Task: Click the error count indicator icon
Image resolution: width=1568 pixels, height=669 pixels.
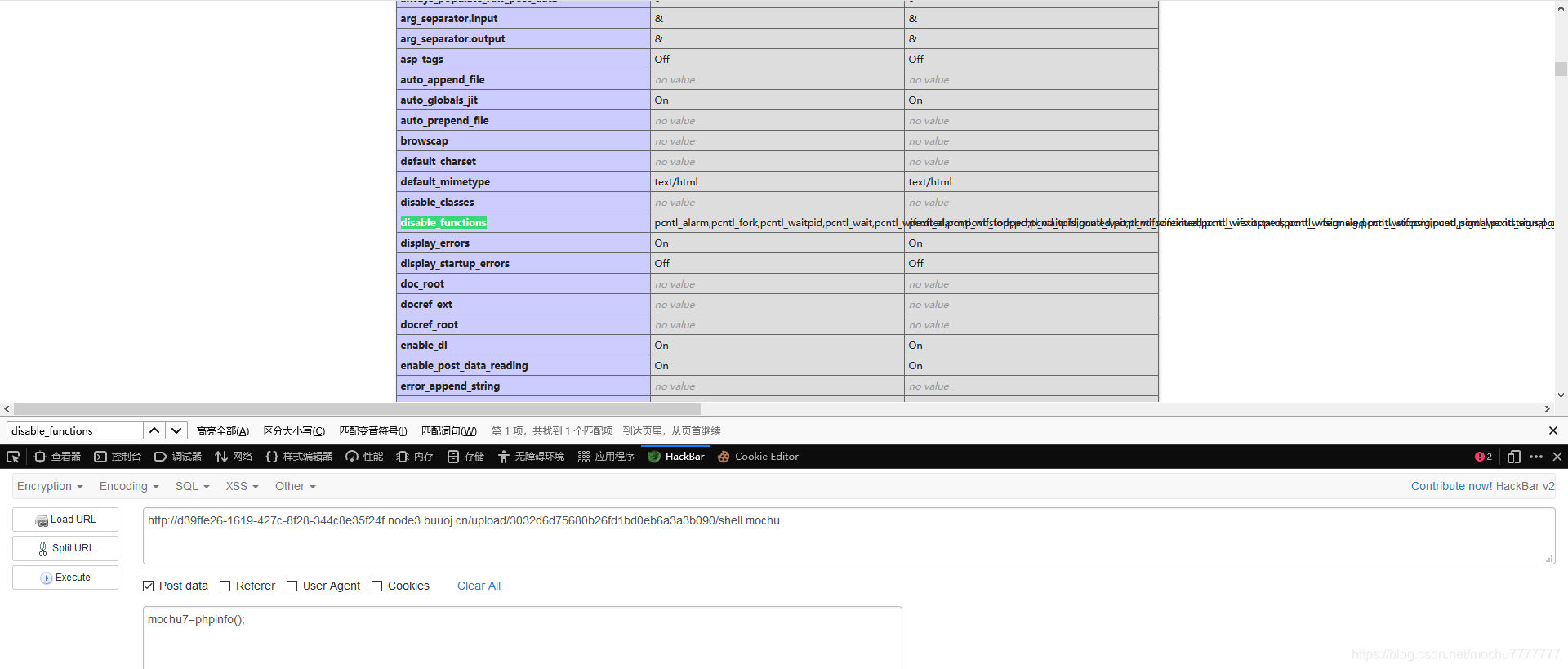Action: (x=1483, y=457)
